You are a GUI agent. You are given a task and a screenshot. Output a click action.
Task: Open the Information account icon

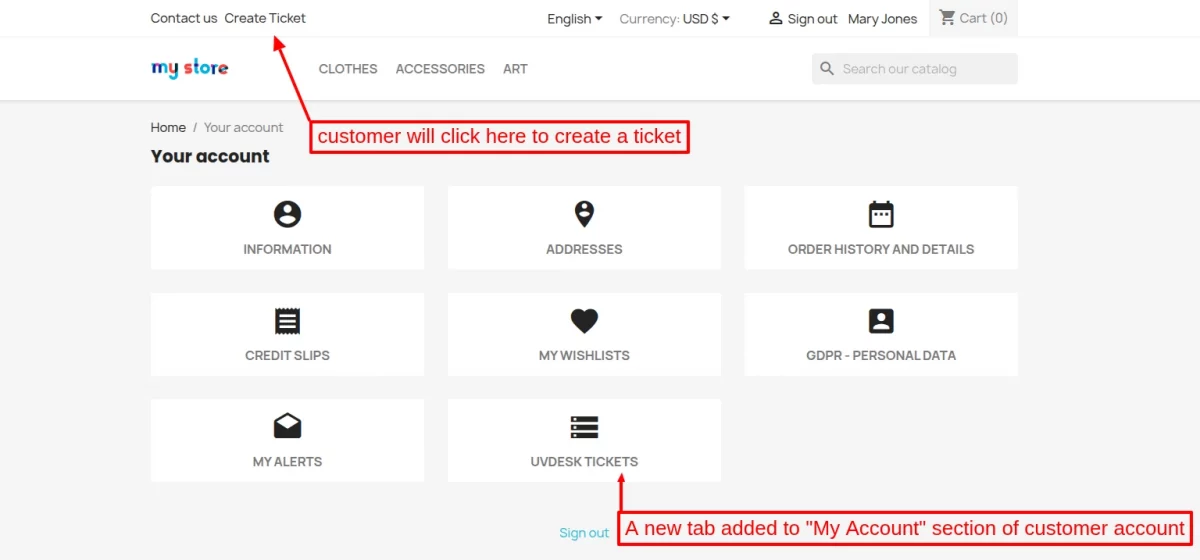[x=287, y=214]
